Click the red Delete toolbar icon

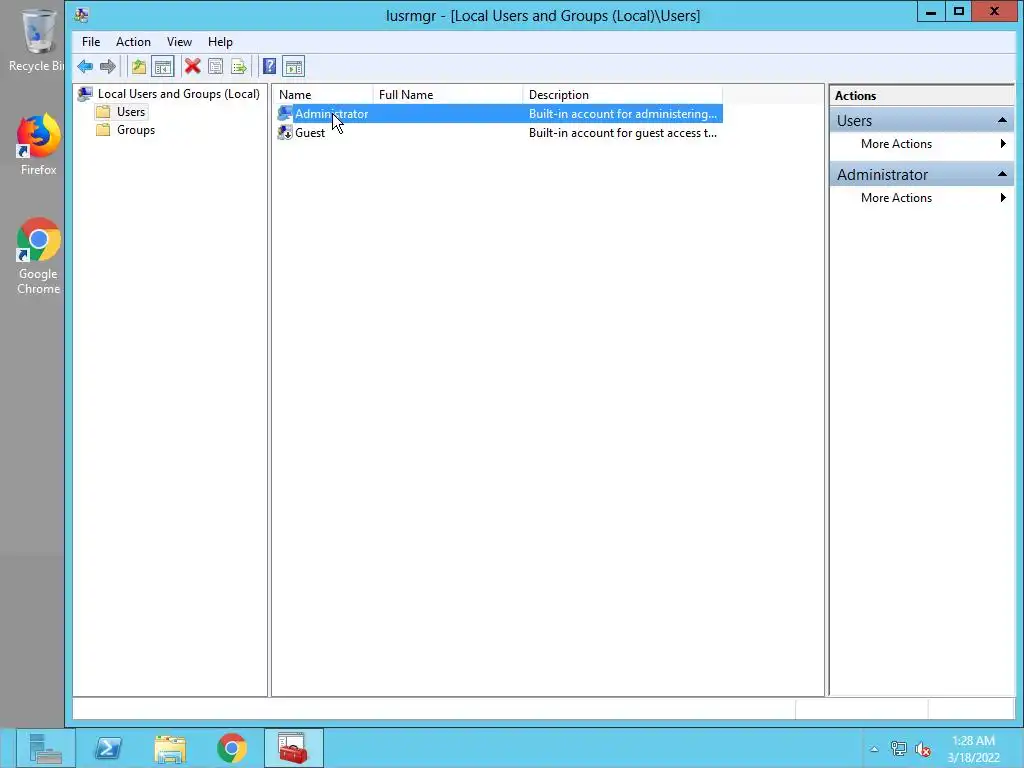click(192, 66)
